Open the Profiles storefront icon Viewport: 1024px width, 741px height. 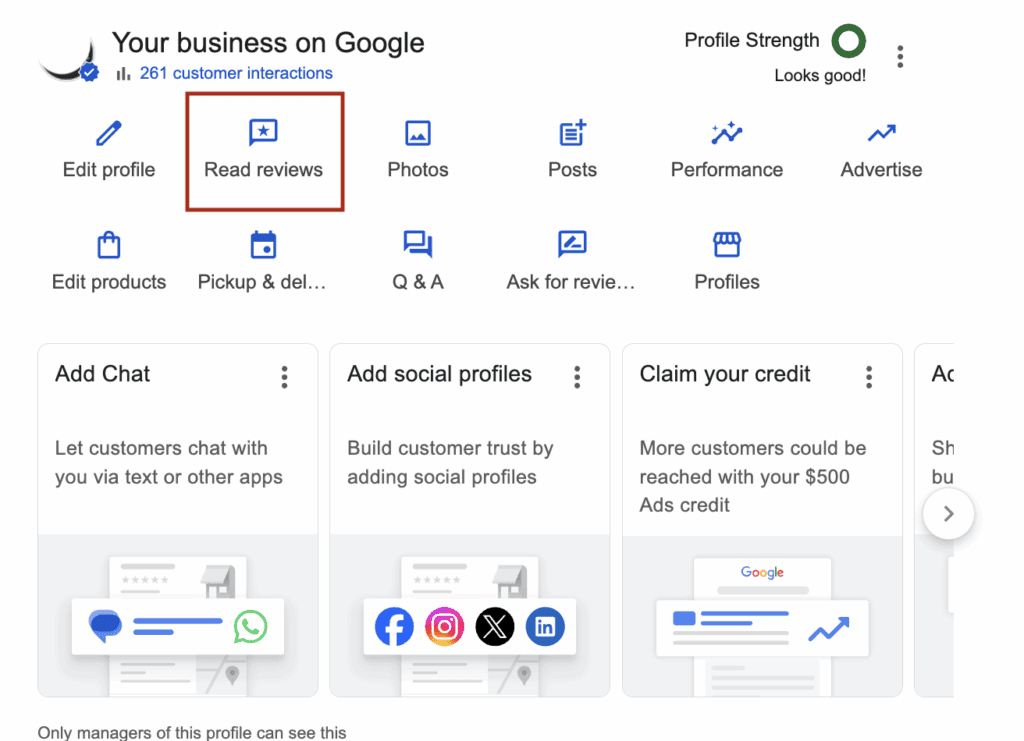point(726,244)
